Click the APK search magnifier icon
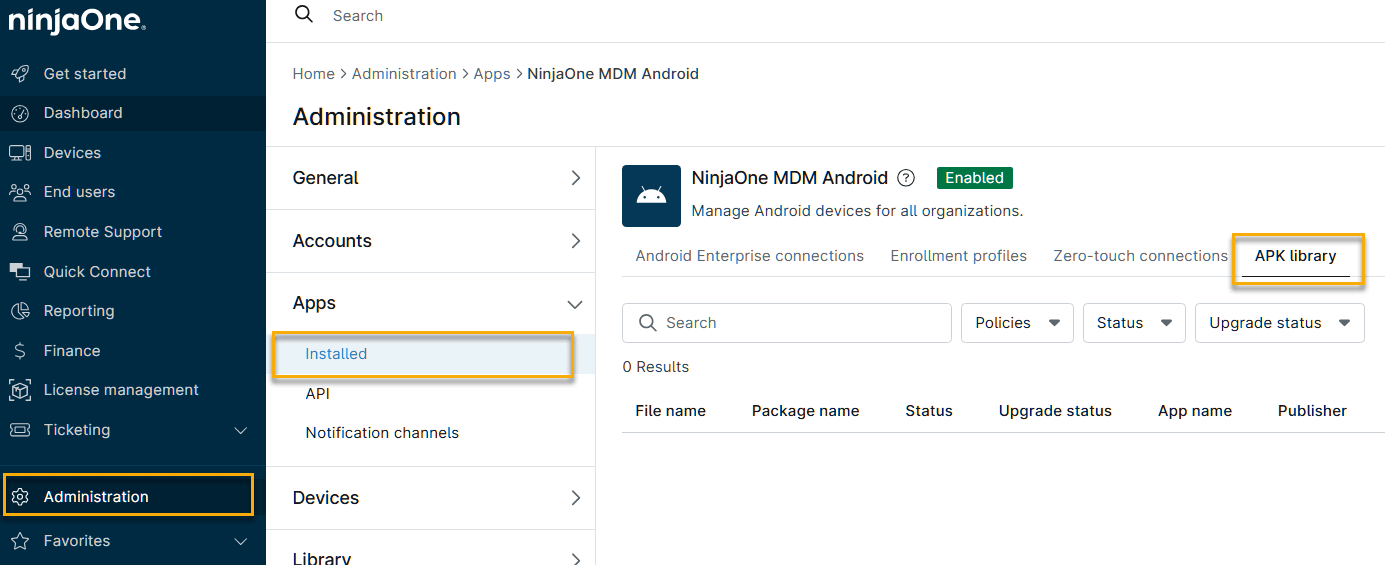The height and width of the screenshot is (565, 1385). 648,323
